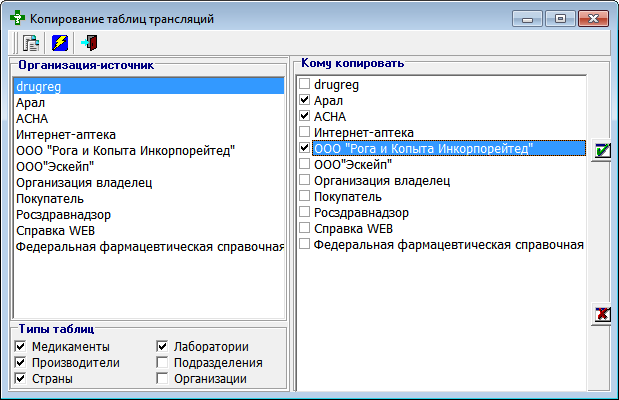Check Росздравнадзор in Кому копировать list
Screen dimensions: 619x400
tap(304, 212)
